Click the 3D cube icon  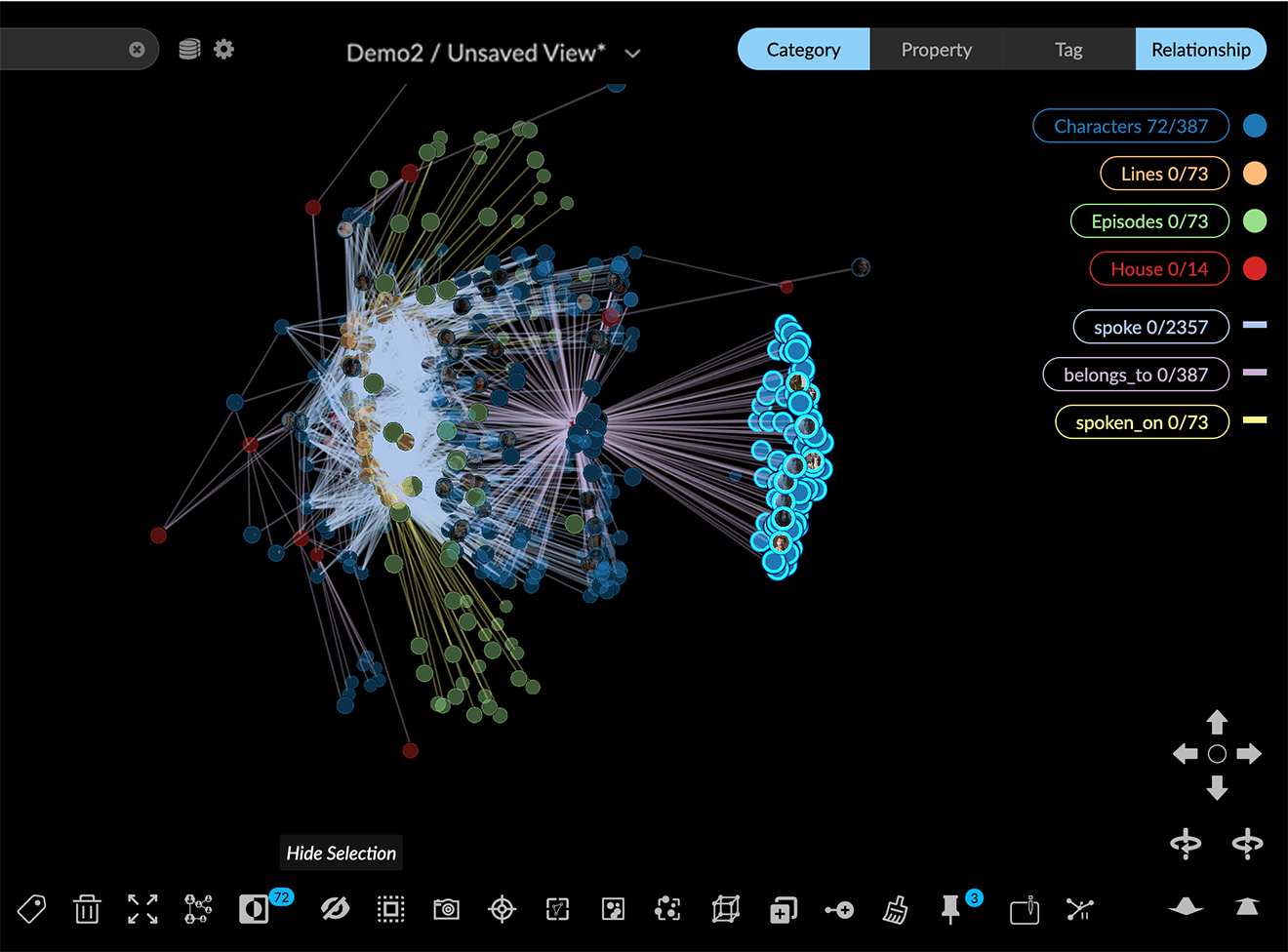click(x=725, y=909)
